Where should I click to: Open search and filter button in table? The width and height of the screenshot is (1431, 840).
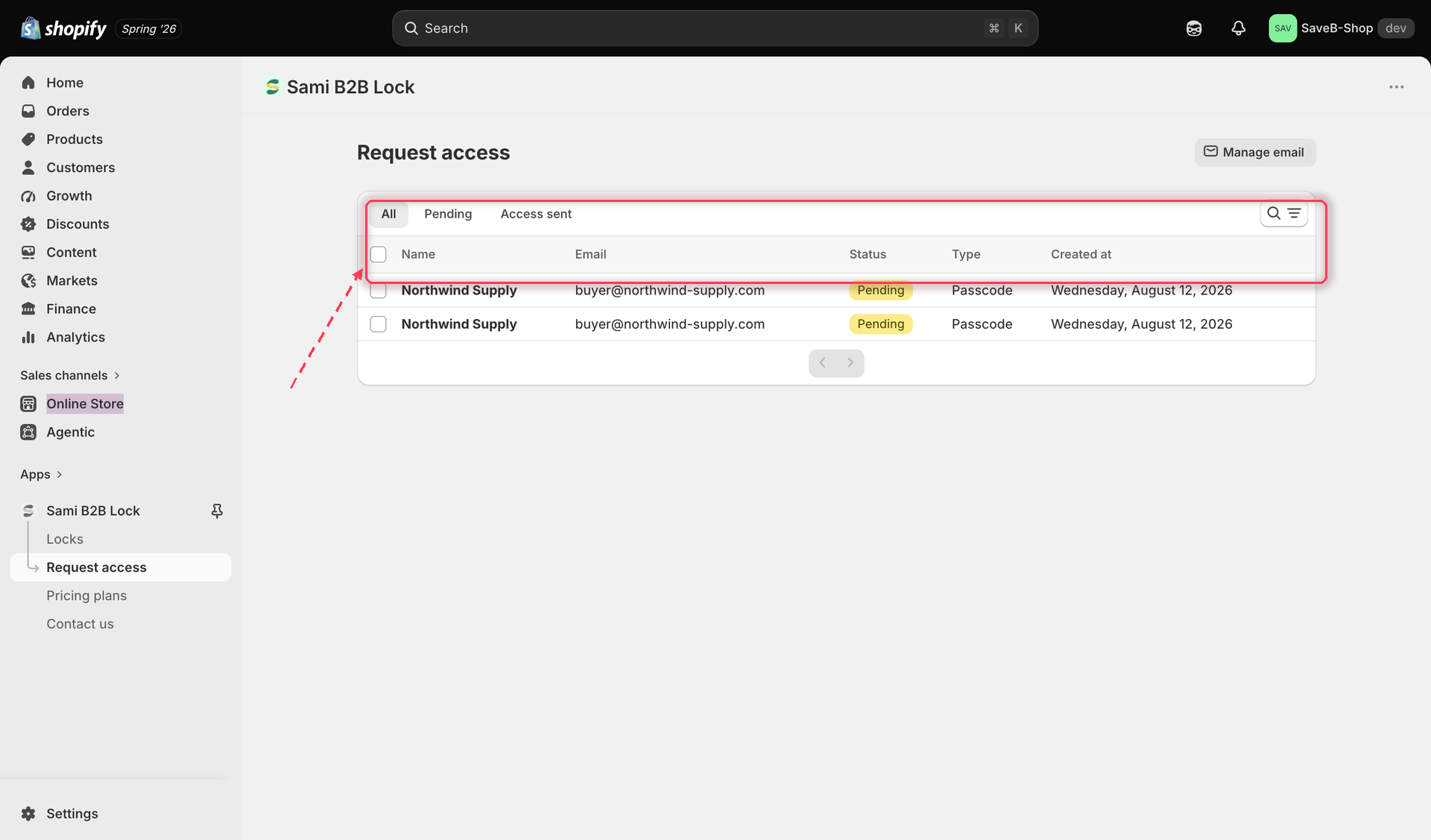pyautogui.click(x=1284, y=214)
